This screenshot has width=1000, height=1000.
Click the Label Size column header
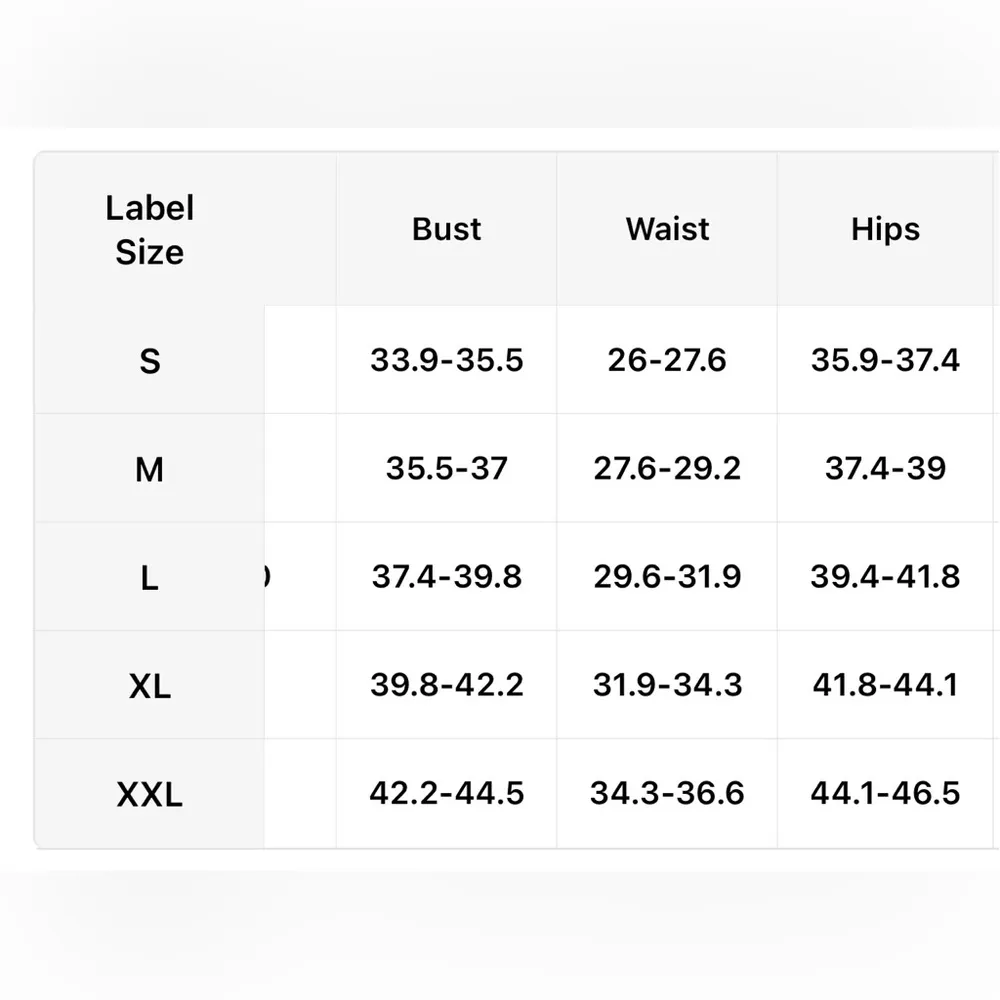[x=150, y=230]
